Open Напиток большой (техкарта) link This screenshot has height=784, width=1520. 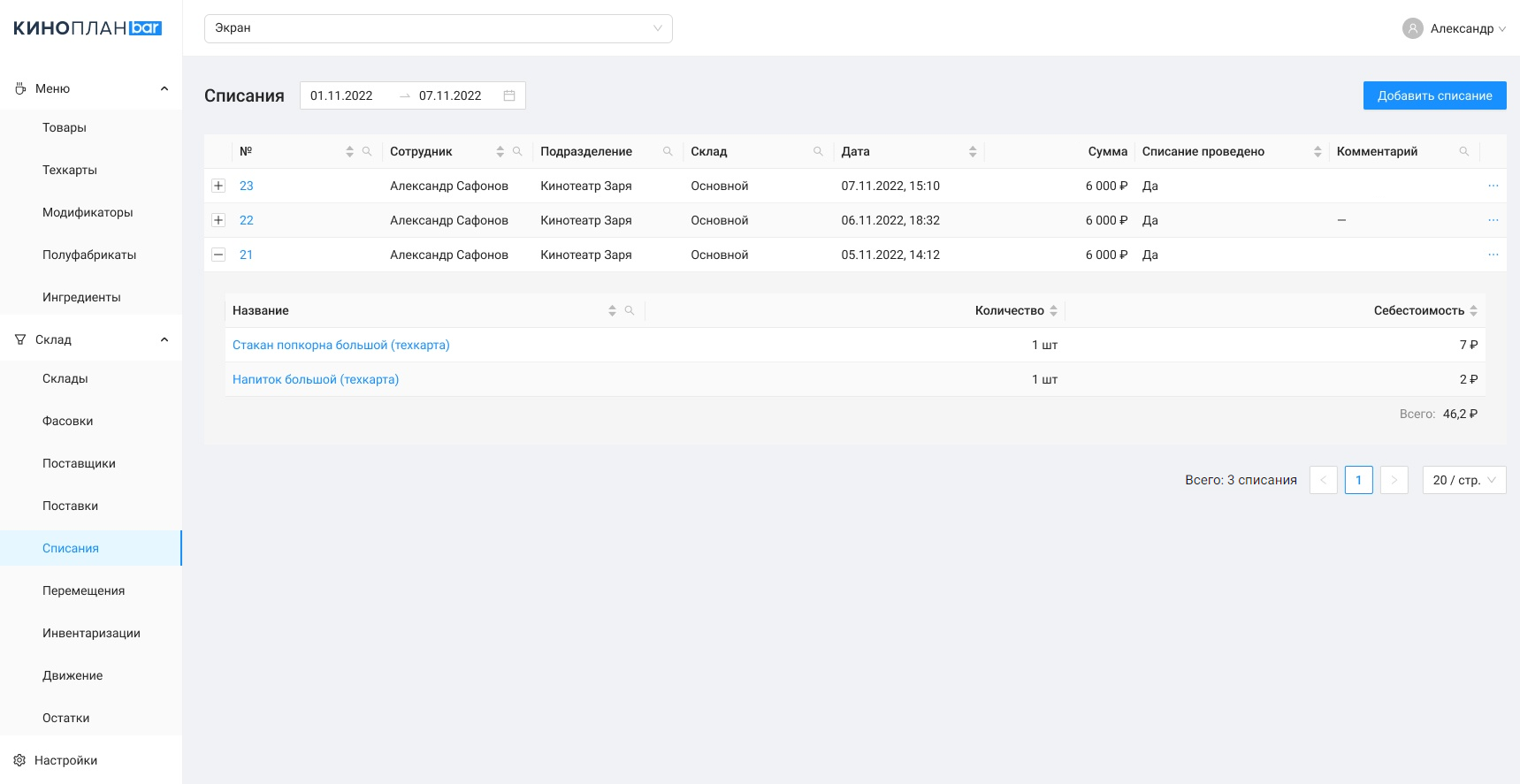pyautogui.click(x=316, y=379)
